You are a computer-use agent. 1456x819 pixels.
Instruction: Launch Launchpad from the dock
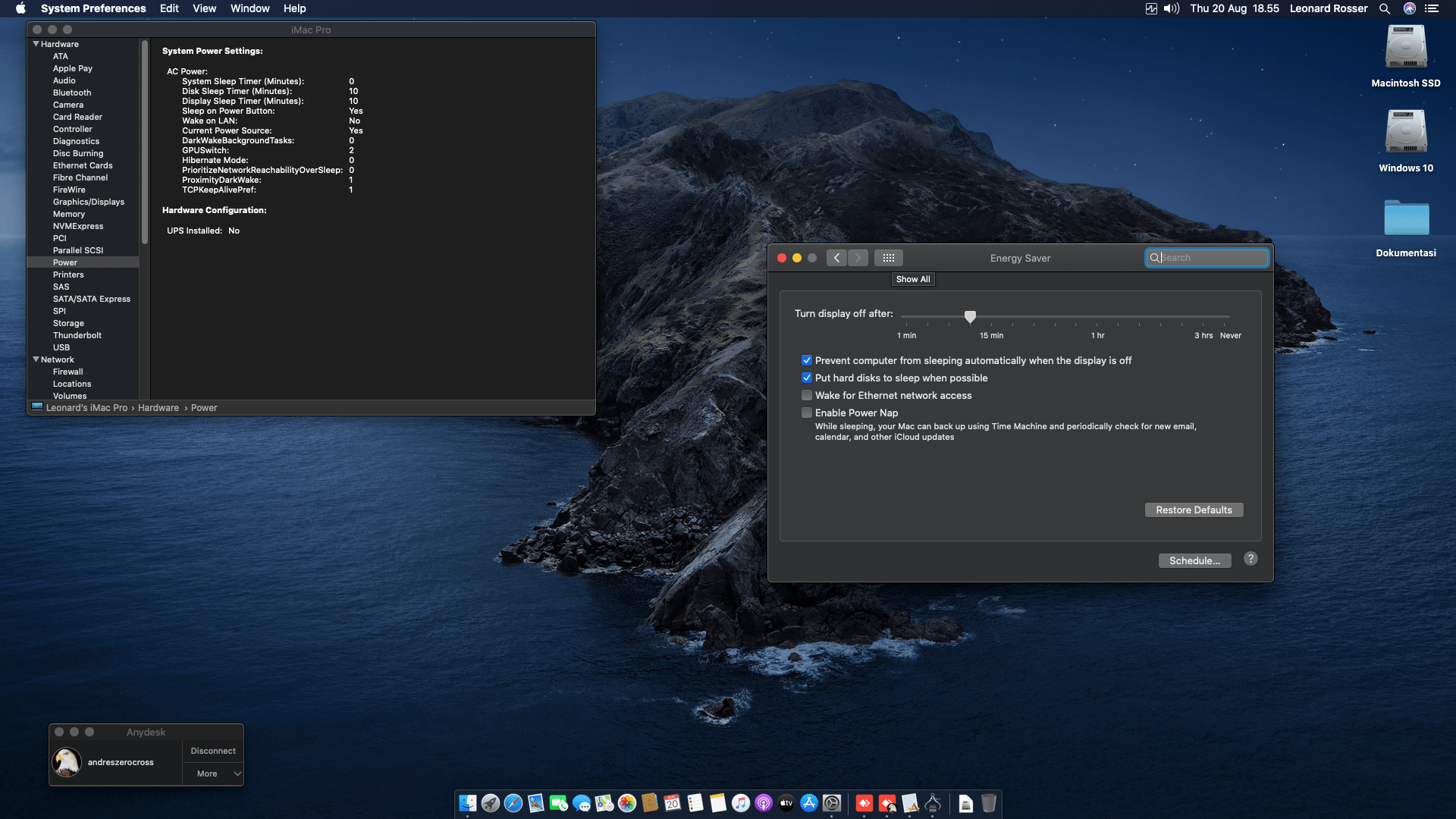pyautogui.click(x=491, y=803)
